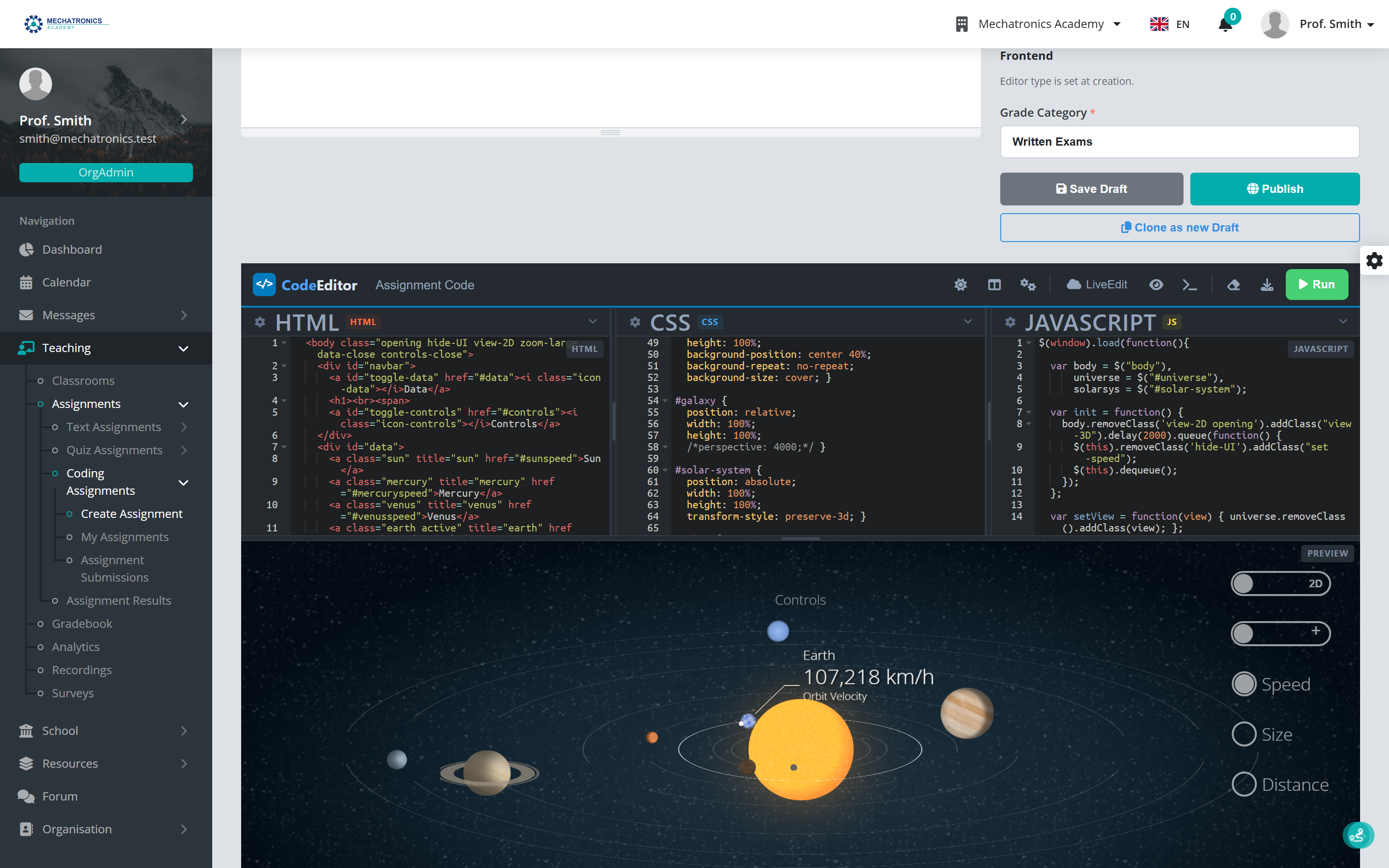
Task: Expand the Resources menu
Action: [x=106, y=763]
